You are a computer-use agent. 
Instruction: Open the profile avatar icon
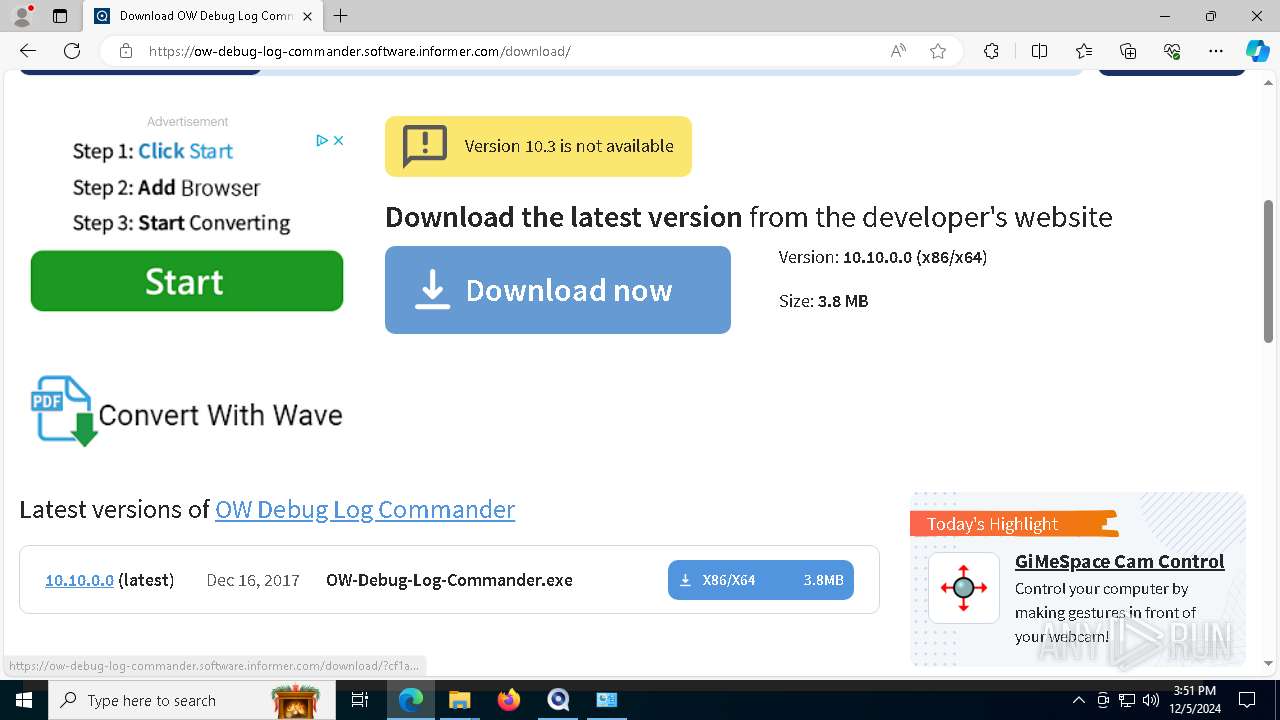[22, 16]
